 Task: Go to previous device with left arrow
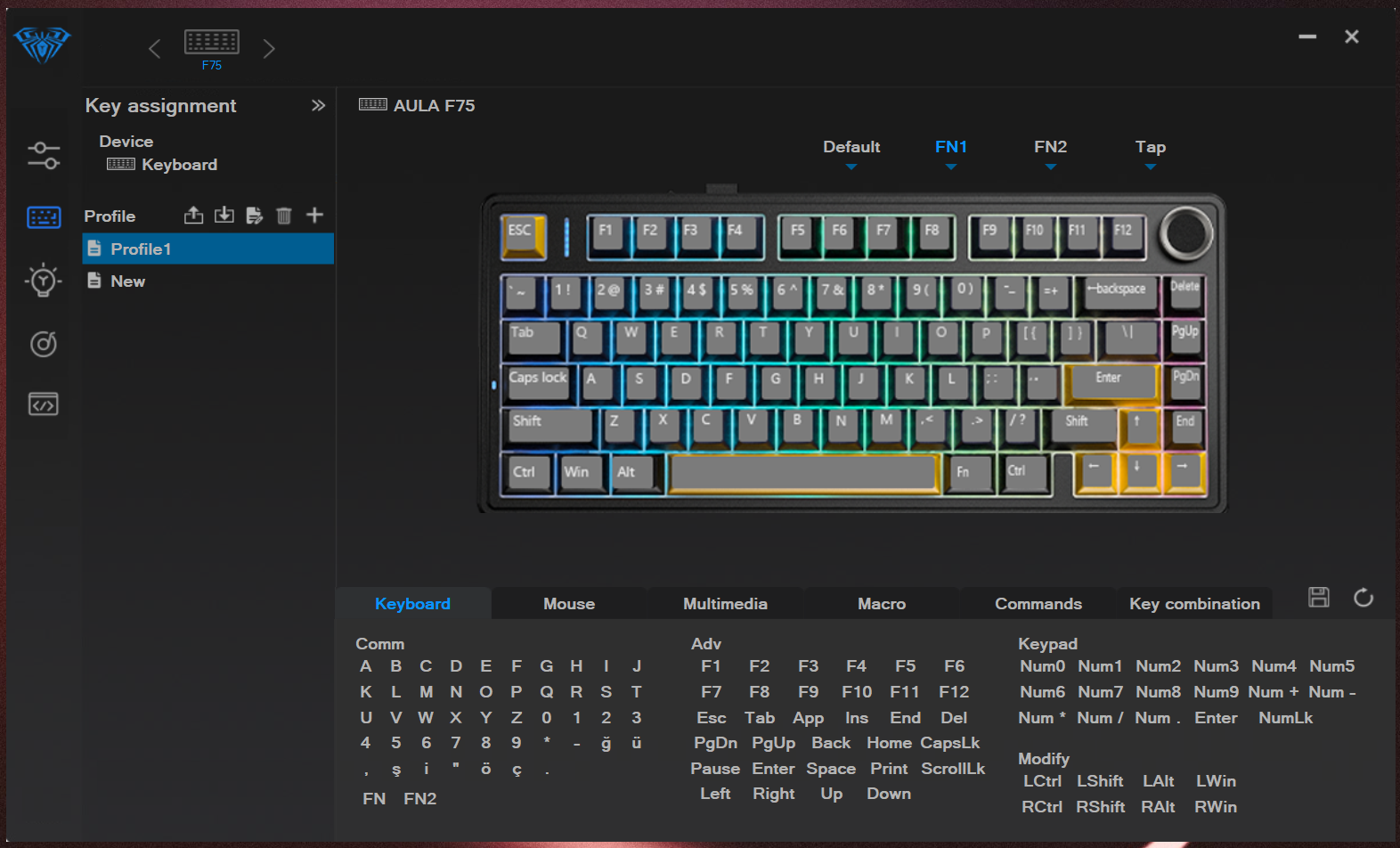coord(154,48)
